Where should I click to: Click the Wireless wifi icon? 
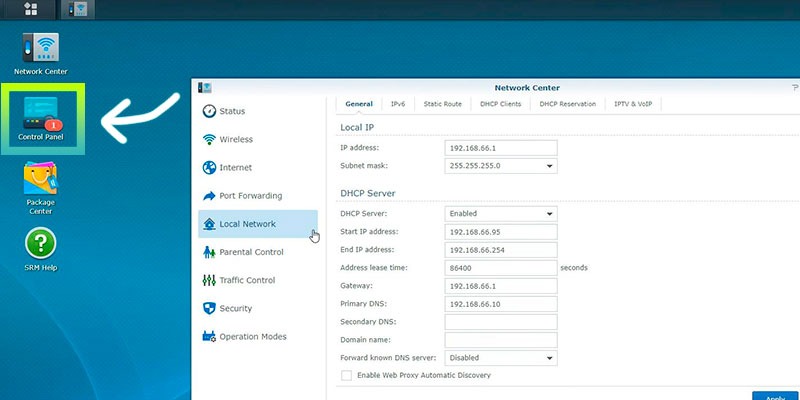pos(209,139)
